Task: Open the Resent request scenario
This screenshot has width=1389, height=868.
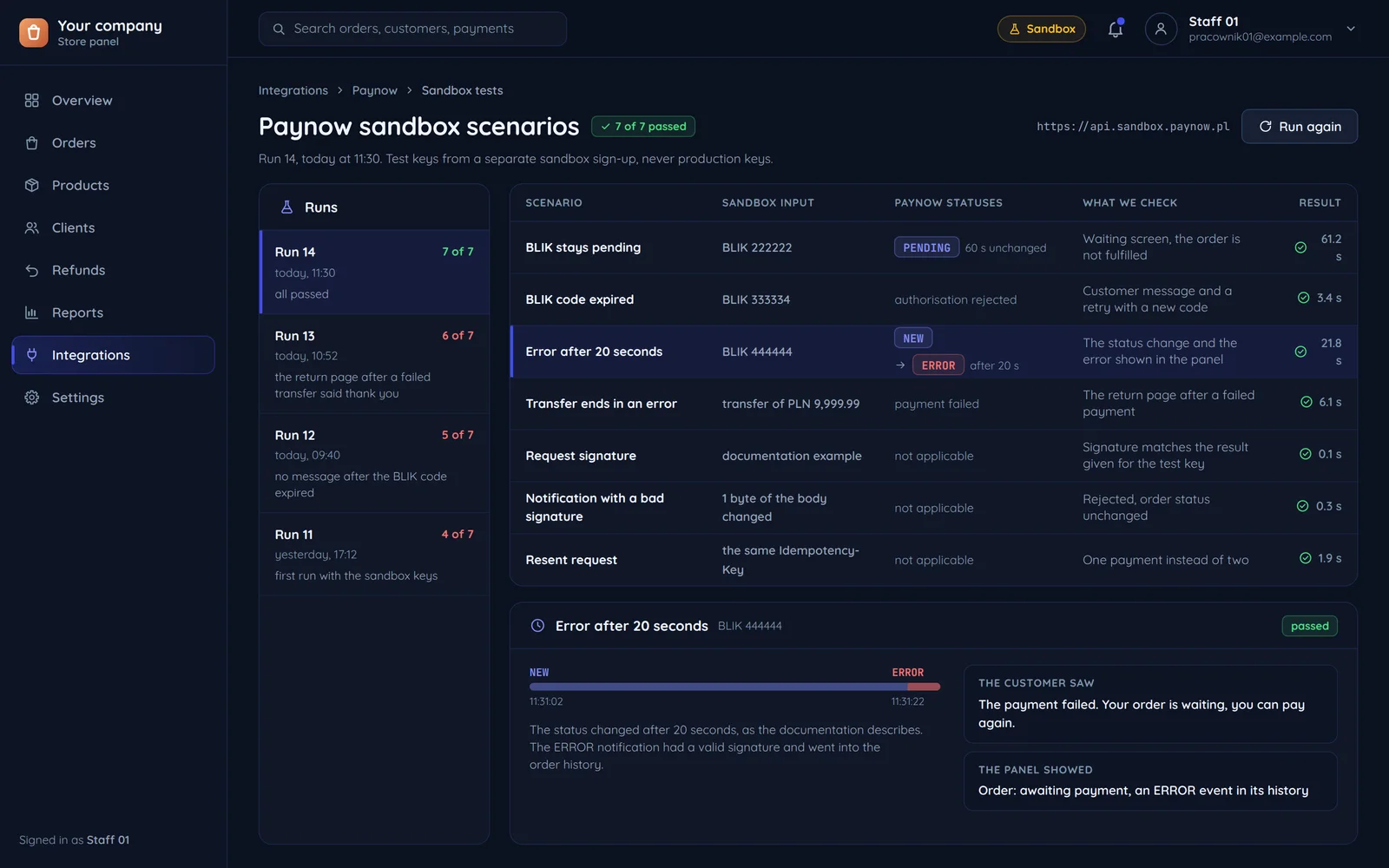Action: click(933, 560)
